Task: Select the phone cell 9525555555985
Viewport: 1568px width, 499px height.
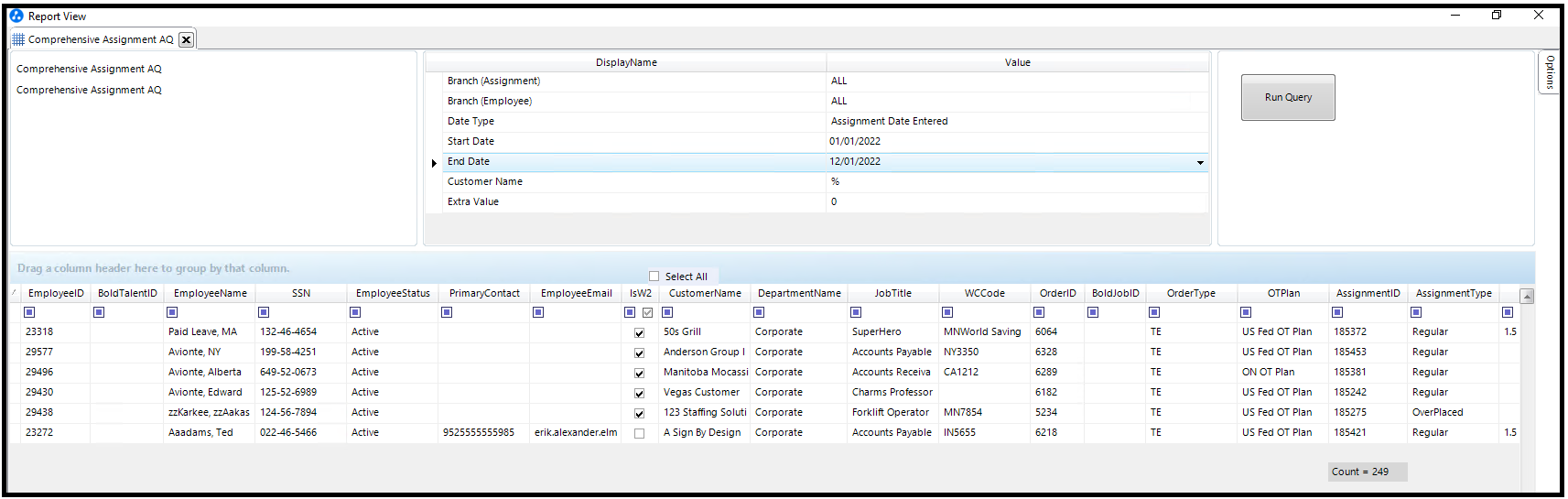Action: point(483,432)
